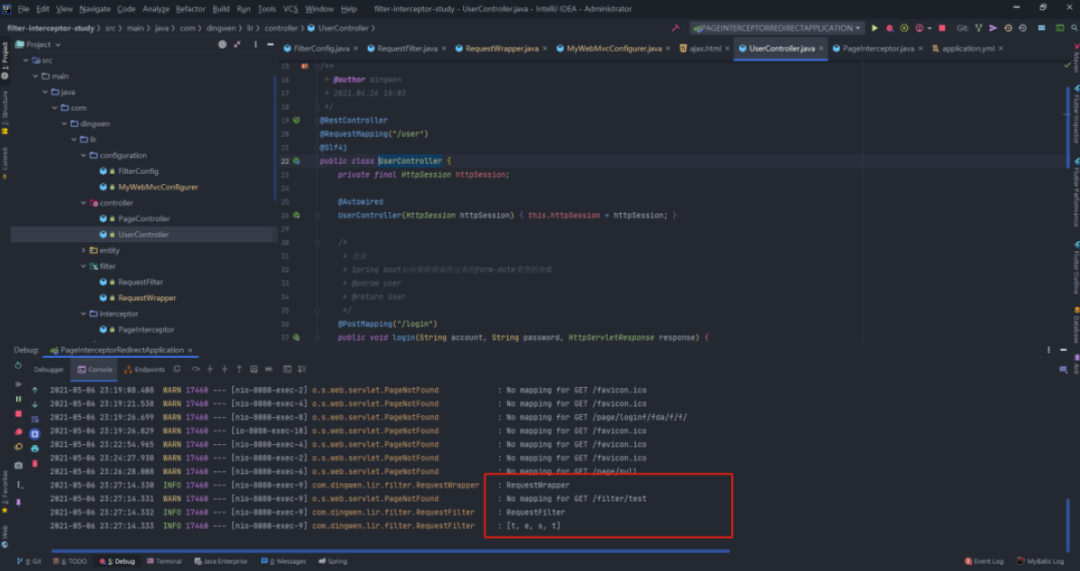
Task: Print console output with printer icon
Action: pos(35,448)
